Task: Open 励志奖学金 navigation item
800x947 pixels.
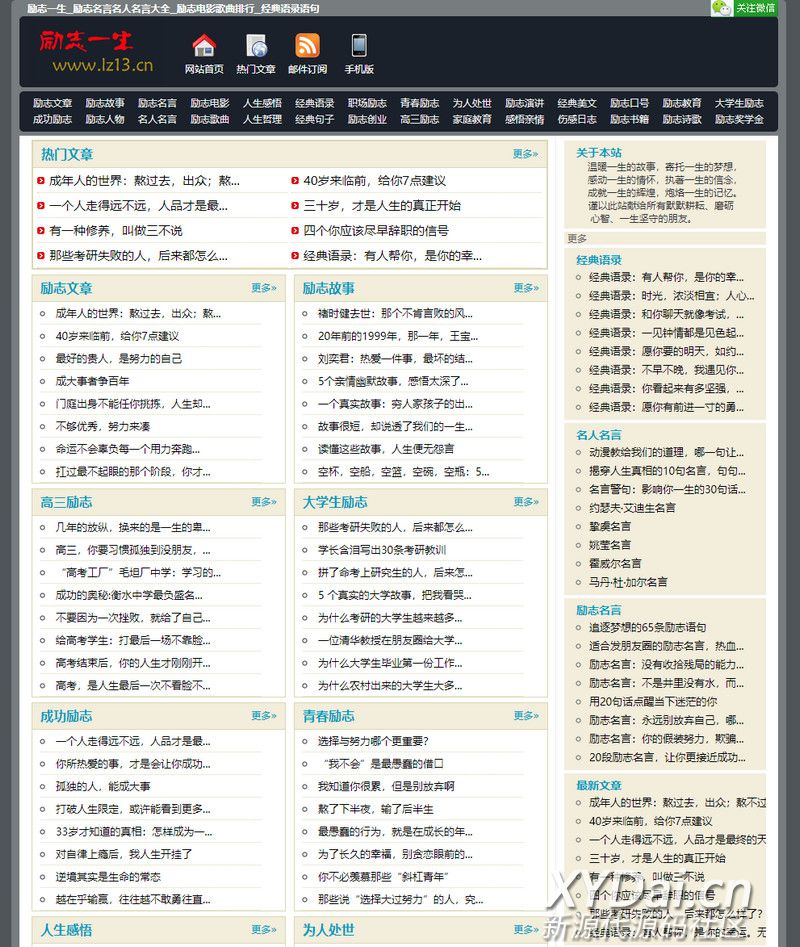Action: [x=739, y=120]
